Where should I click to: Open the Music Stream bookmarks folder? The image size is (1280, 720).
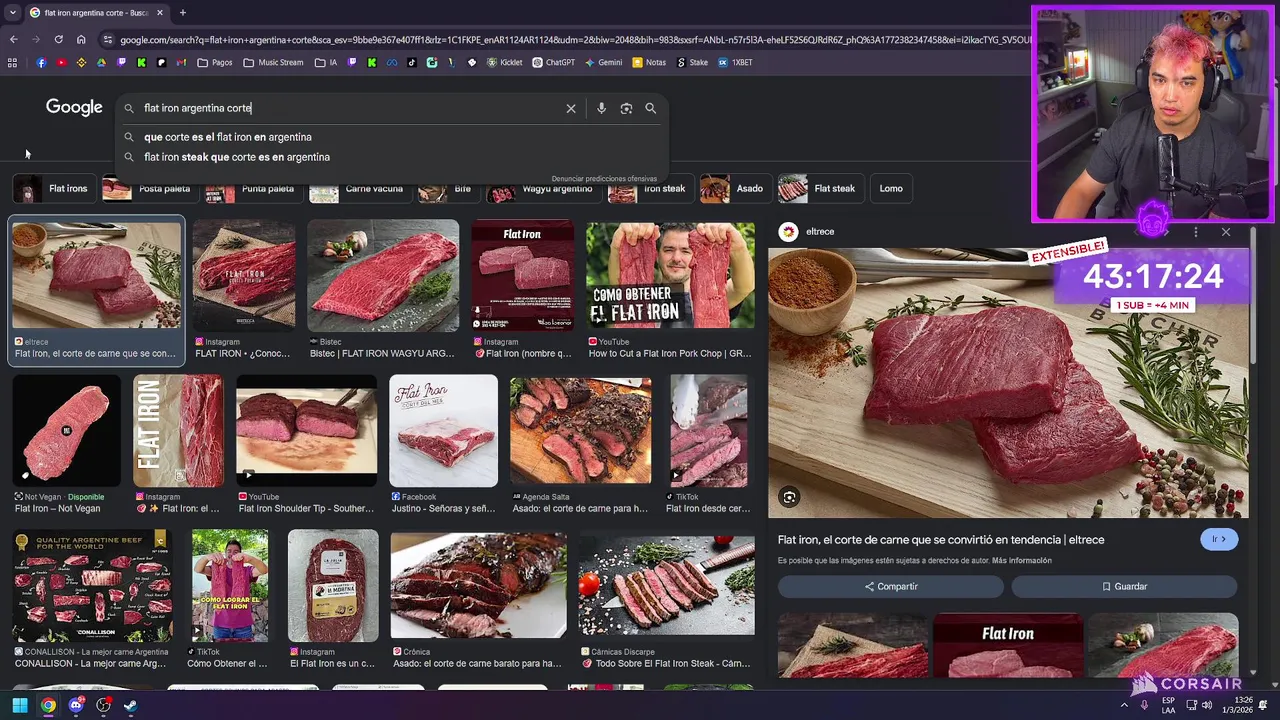click(273, 62)
